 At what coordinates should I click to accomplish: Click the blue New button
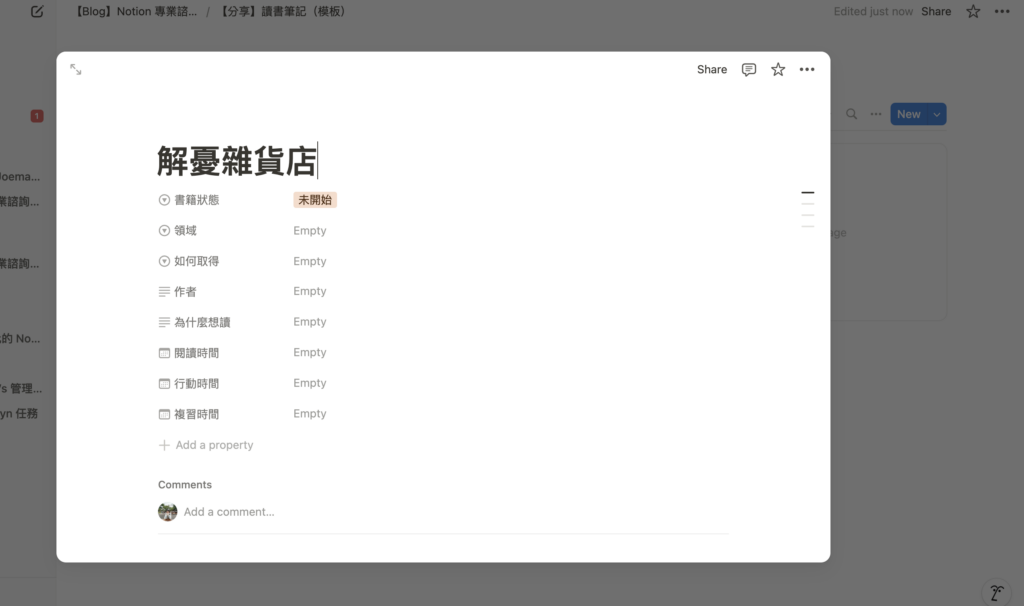pos(908,114)
